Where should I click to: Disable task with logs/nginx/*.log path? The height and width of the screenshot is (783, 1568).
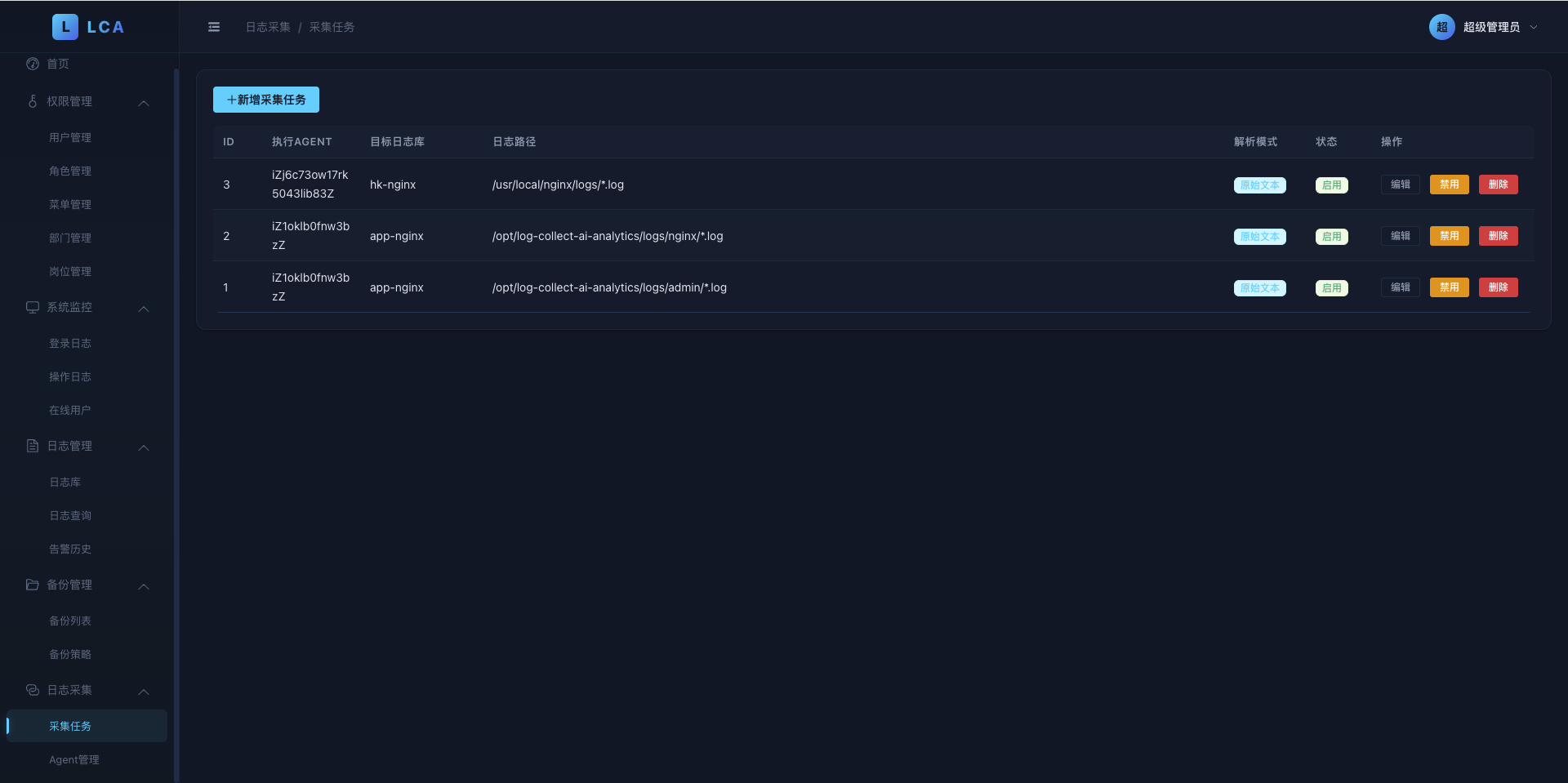point(1450,236)
